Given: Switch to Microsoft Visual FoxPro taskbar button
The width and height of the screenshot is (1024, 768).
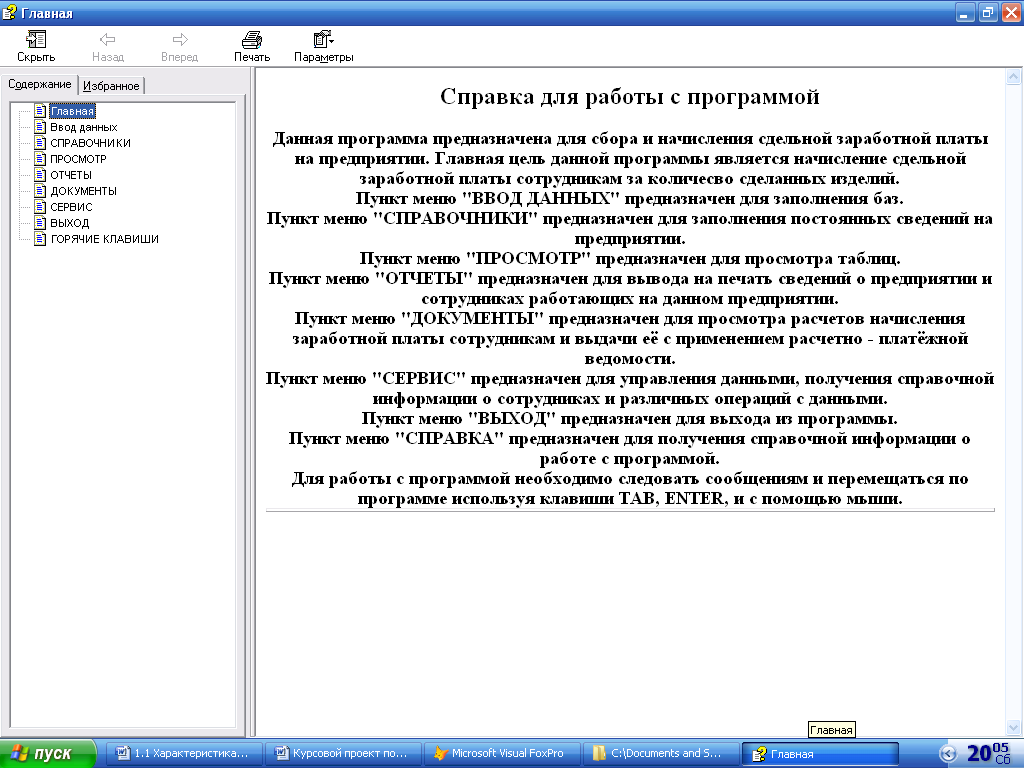Looking at the screenshot, I should [501, 753].
